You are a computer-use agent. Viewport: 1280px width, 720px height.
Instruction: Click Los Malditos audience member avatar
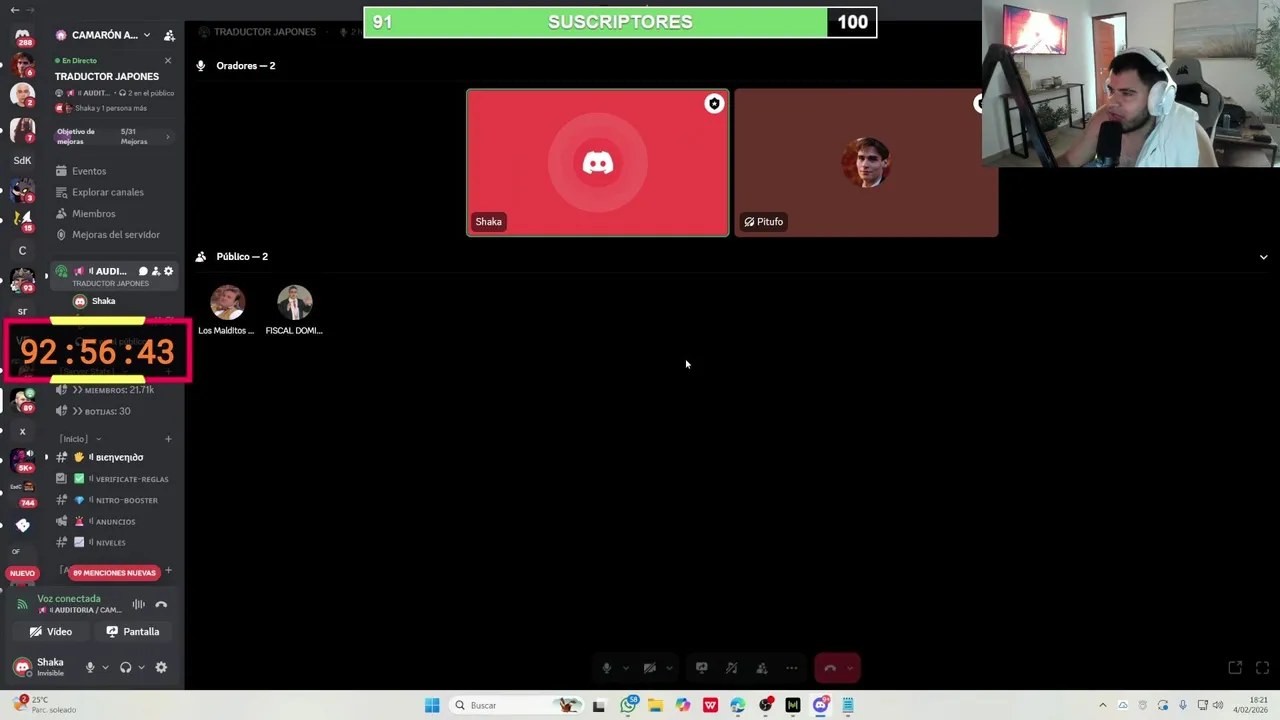[x=227, y=303]
